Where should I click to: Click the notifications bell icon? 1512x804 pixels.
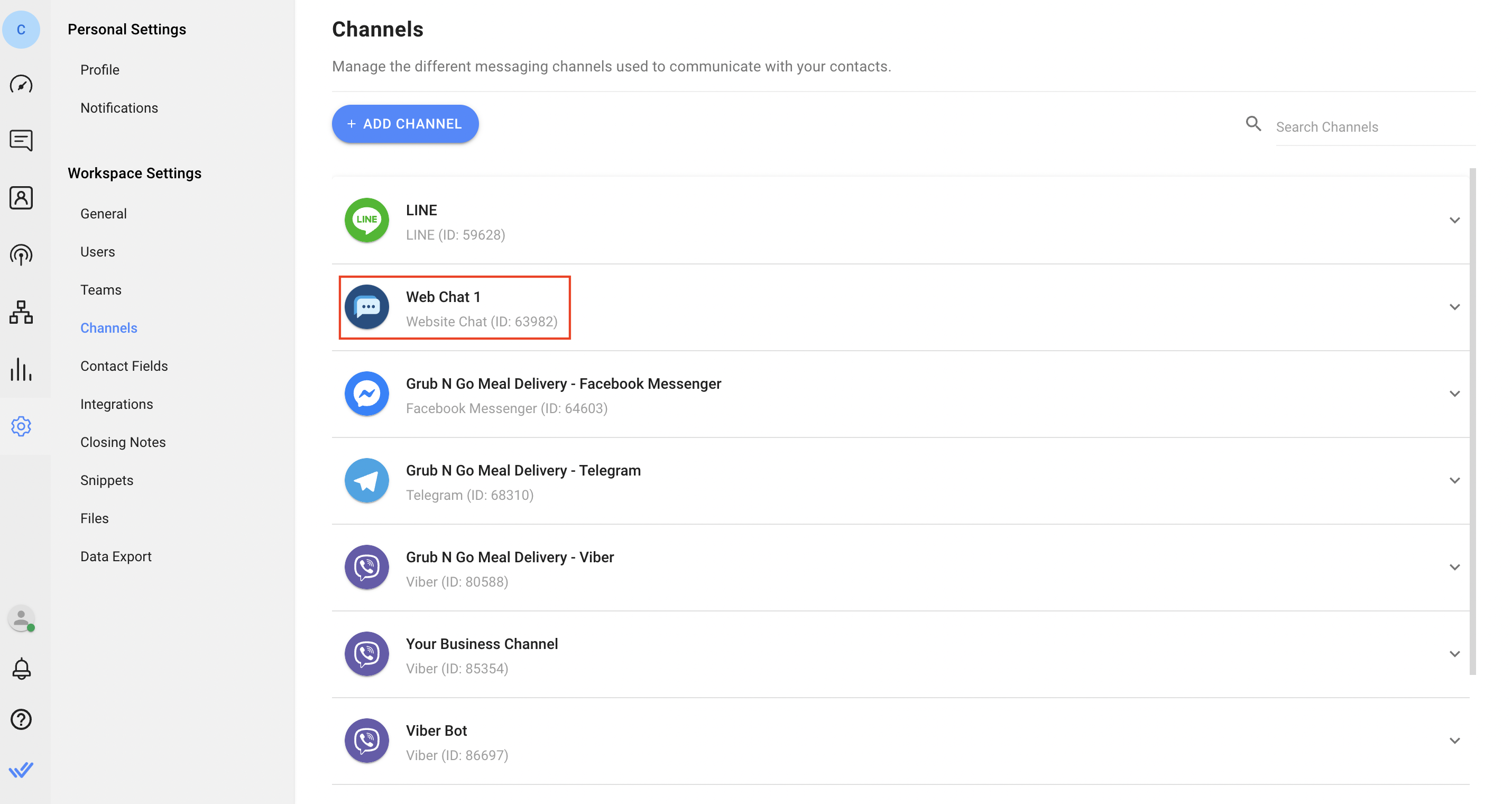(22, 669)
